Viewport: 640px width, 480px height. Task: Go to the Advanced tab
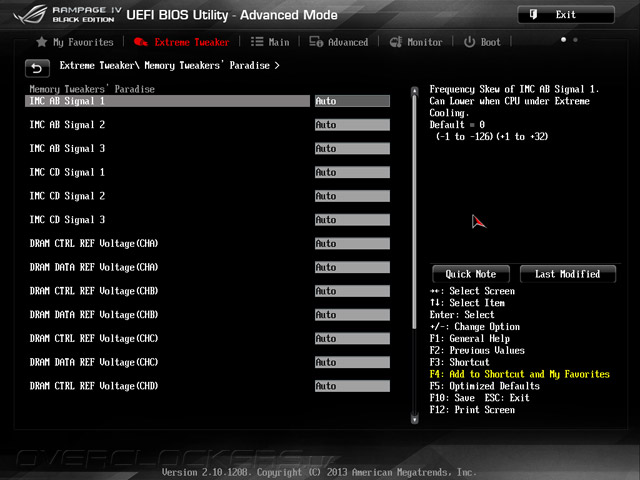point(338,42)
